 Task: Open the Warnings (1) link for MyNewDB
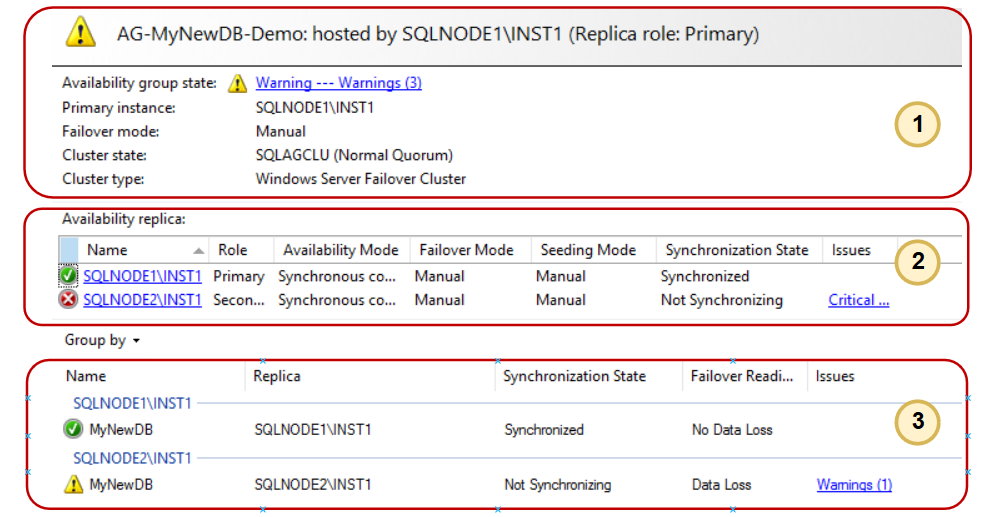click(x=854, y=485)
